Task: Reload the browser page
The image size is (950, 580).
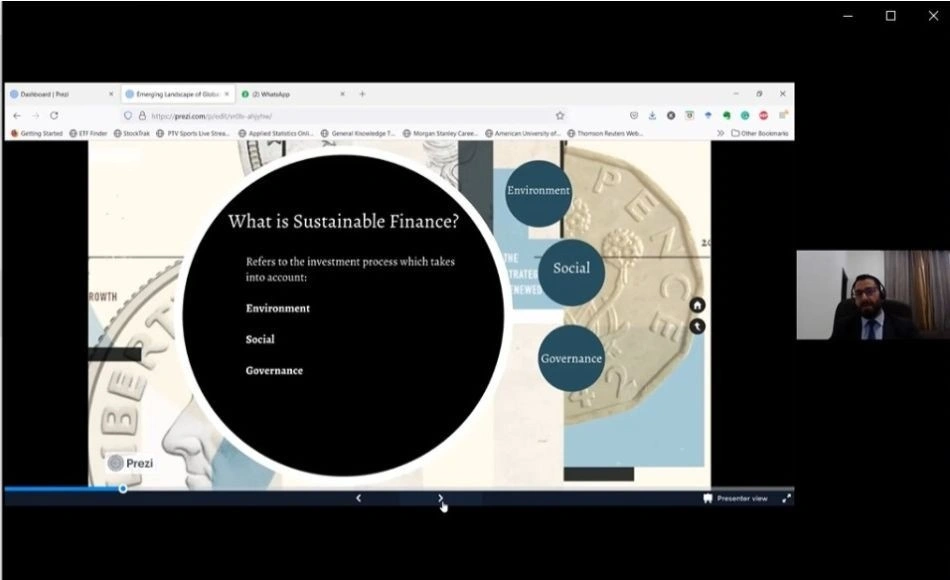Action: point(54,115)
